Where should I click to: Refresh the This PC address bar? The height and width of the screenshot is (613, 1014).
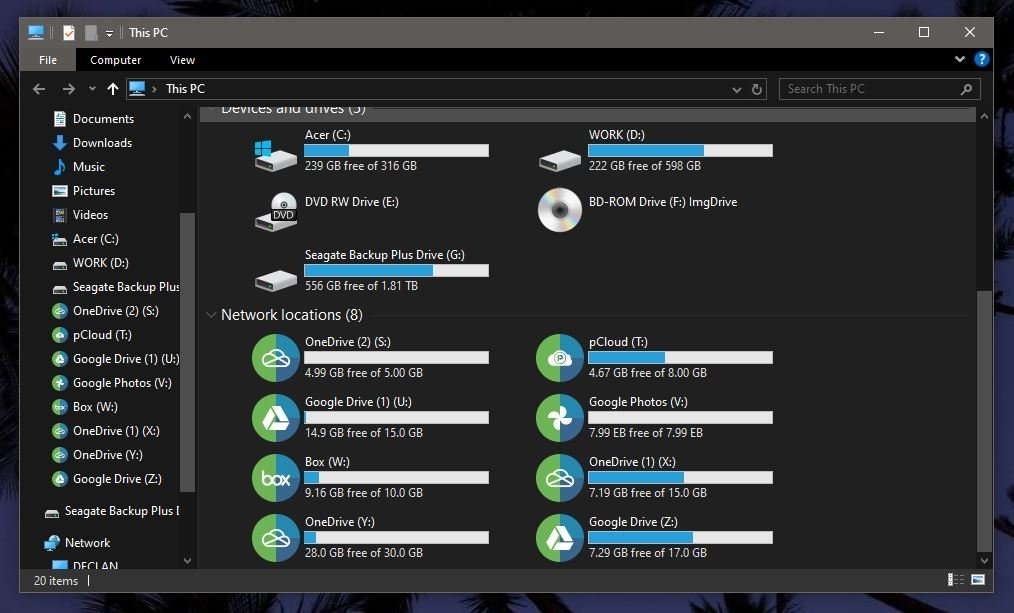pos(757,89)
